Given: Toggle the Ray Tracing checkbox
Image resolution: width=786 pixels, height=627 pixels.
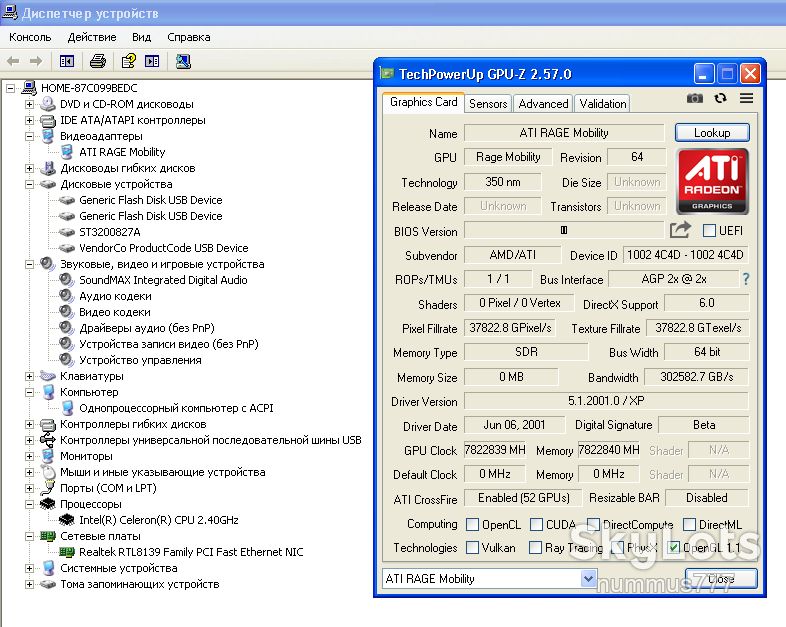Looking at the screenshot, I should coord(535,547).
